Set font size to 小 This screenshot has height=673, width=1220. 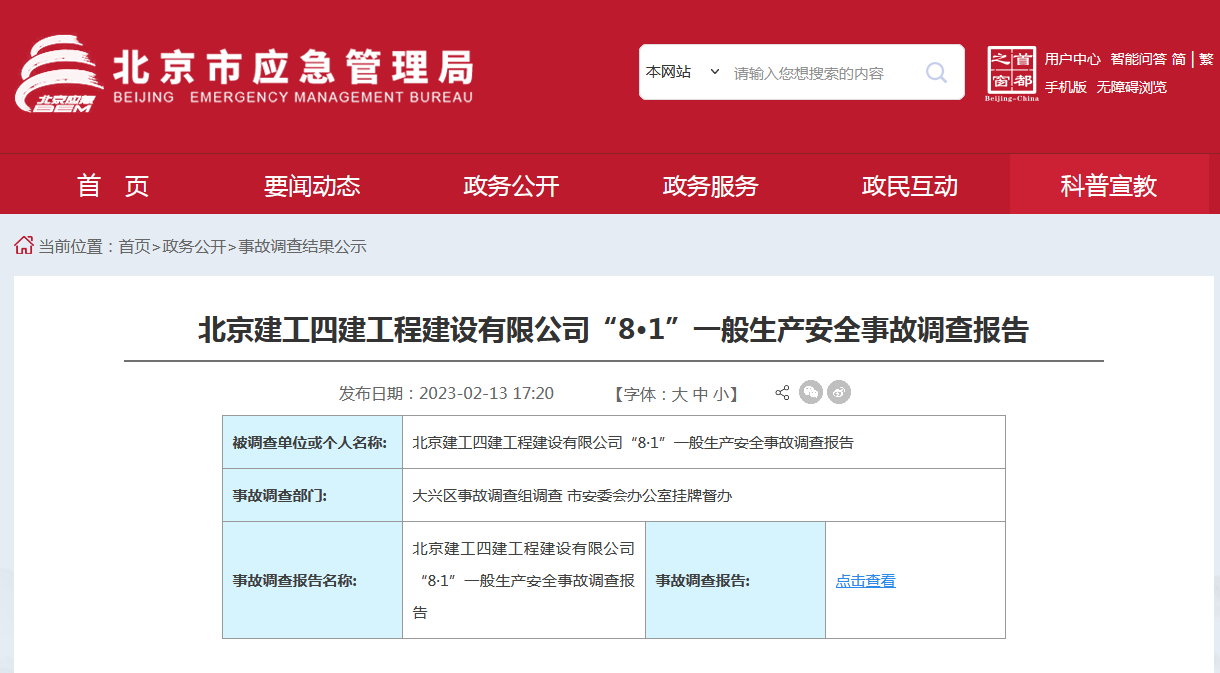721,394
